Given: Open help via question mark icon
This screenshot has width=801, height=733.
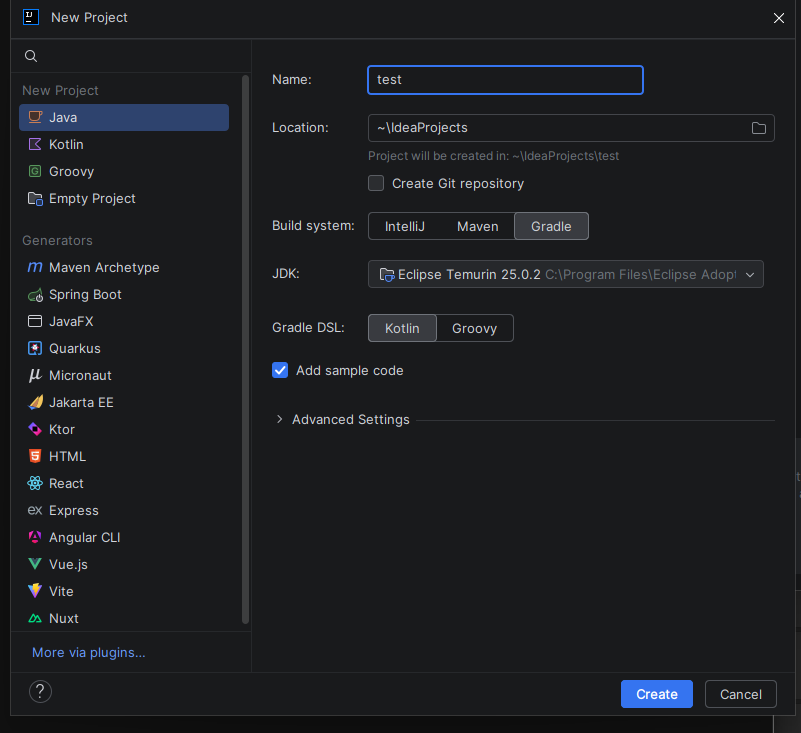Looking at the screenshot, I should [40, 692].
